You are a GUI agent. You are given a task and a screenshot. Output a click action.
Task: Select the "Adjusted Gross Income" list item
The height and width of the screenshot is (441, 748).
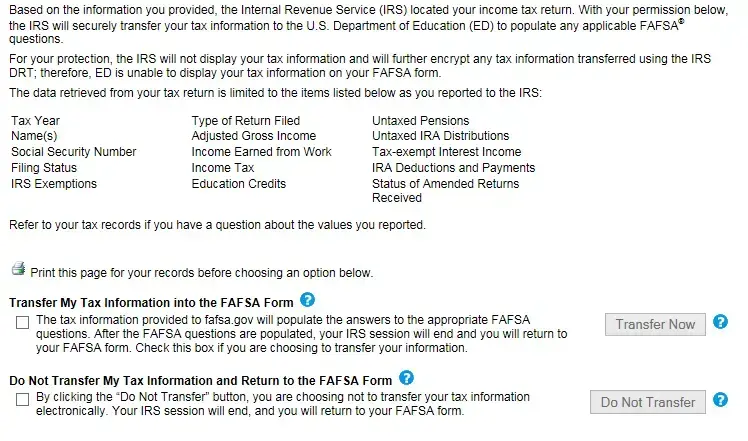(x=253, y=136)
